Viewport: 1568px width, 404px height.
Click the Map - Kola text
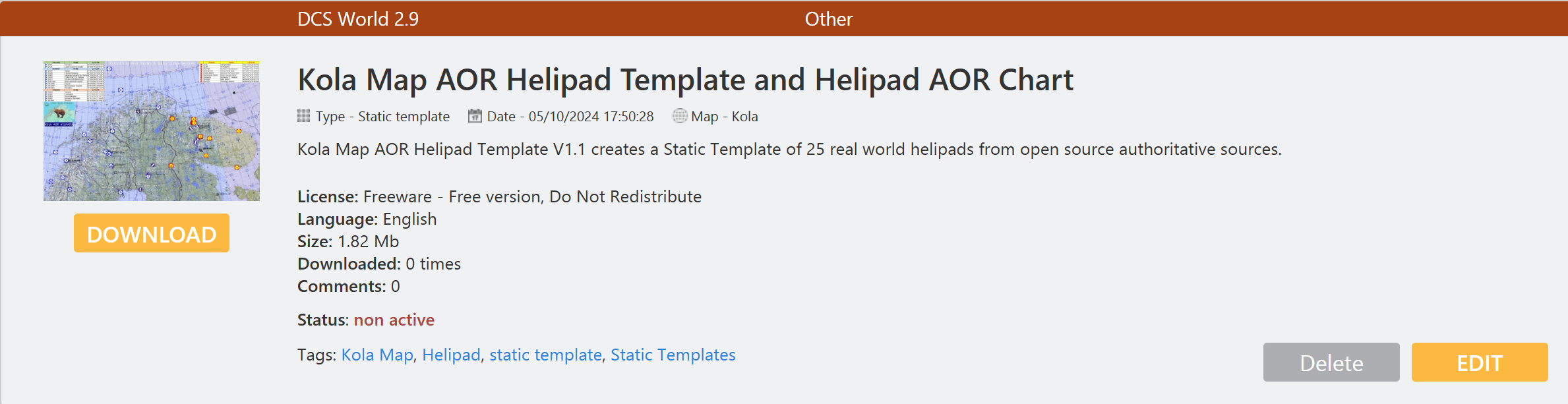click(725, 117)
